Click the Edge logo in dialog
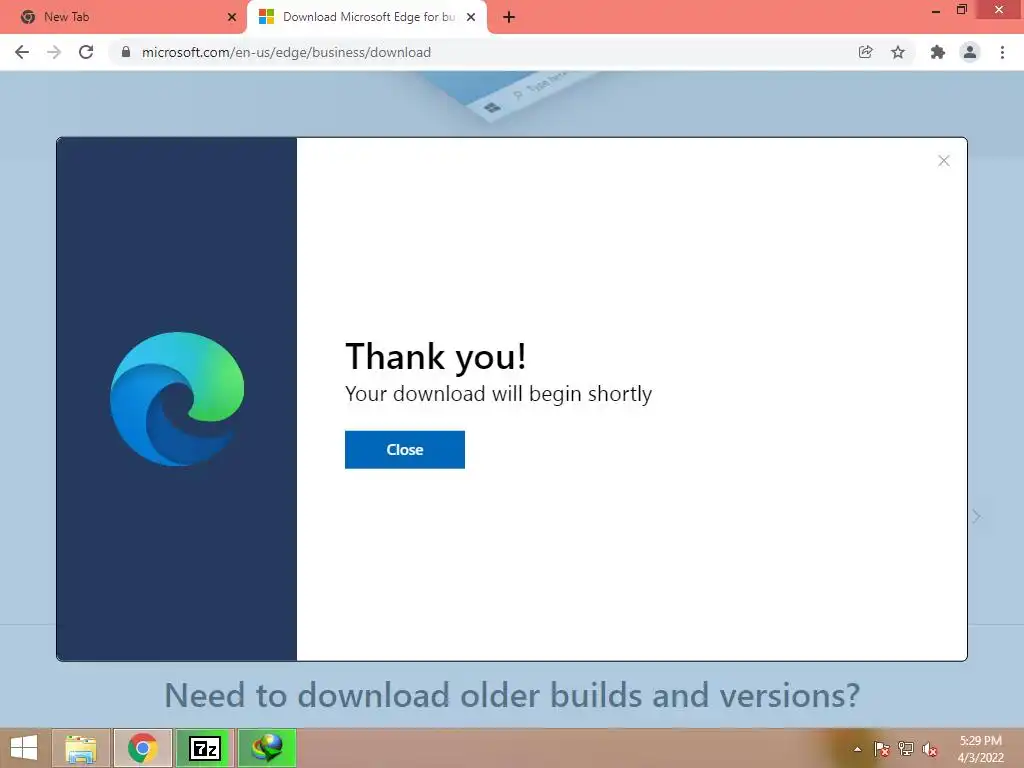 click(177, 399)
